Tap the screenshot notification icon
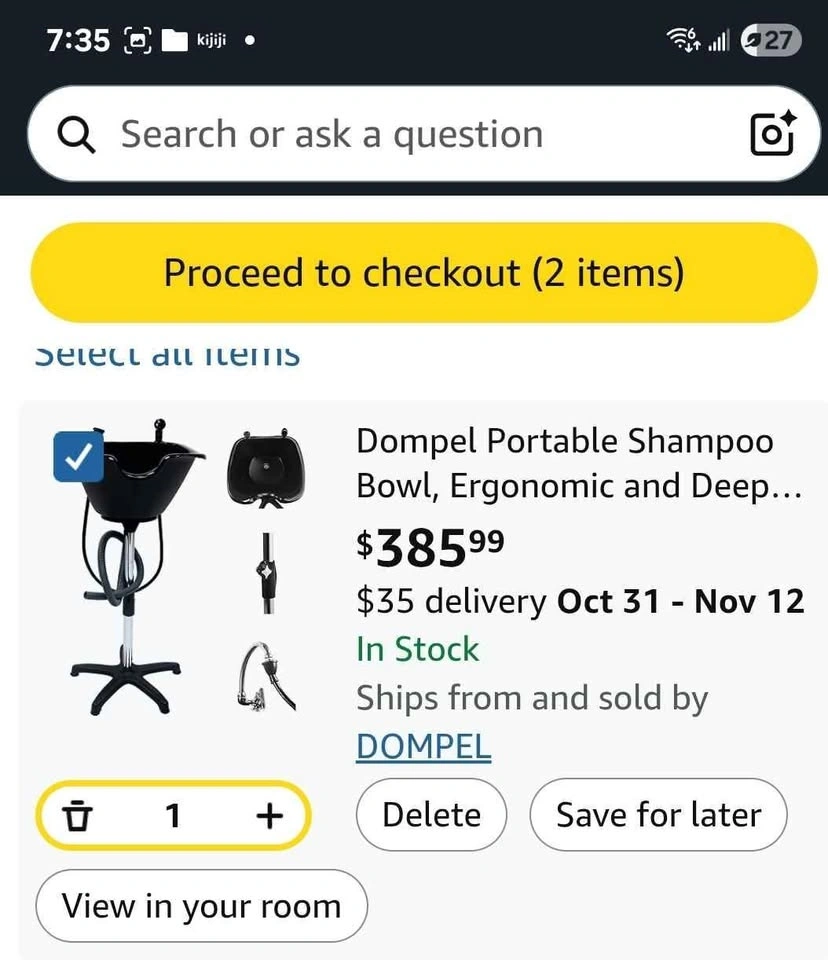Viewport: 828px width, 960px height. pyautogui.click(x=138, y=41)
